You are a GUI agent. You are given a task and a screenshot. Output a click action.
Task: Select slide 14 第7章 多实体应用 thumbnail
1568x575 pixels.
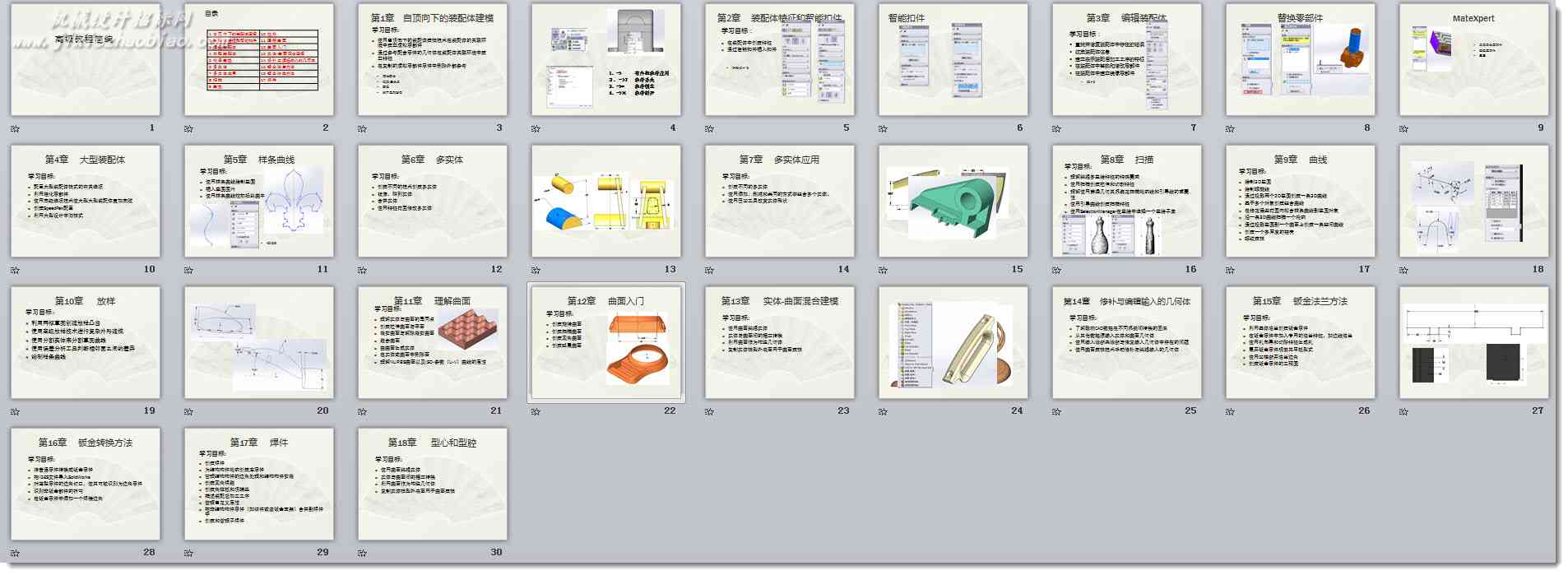pos(779,201)
